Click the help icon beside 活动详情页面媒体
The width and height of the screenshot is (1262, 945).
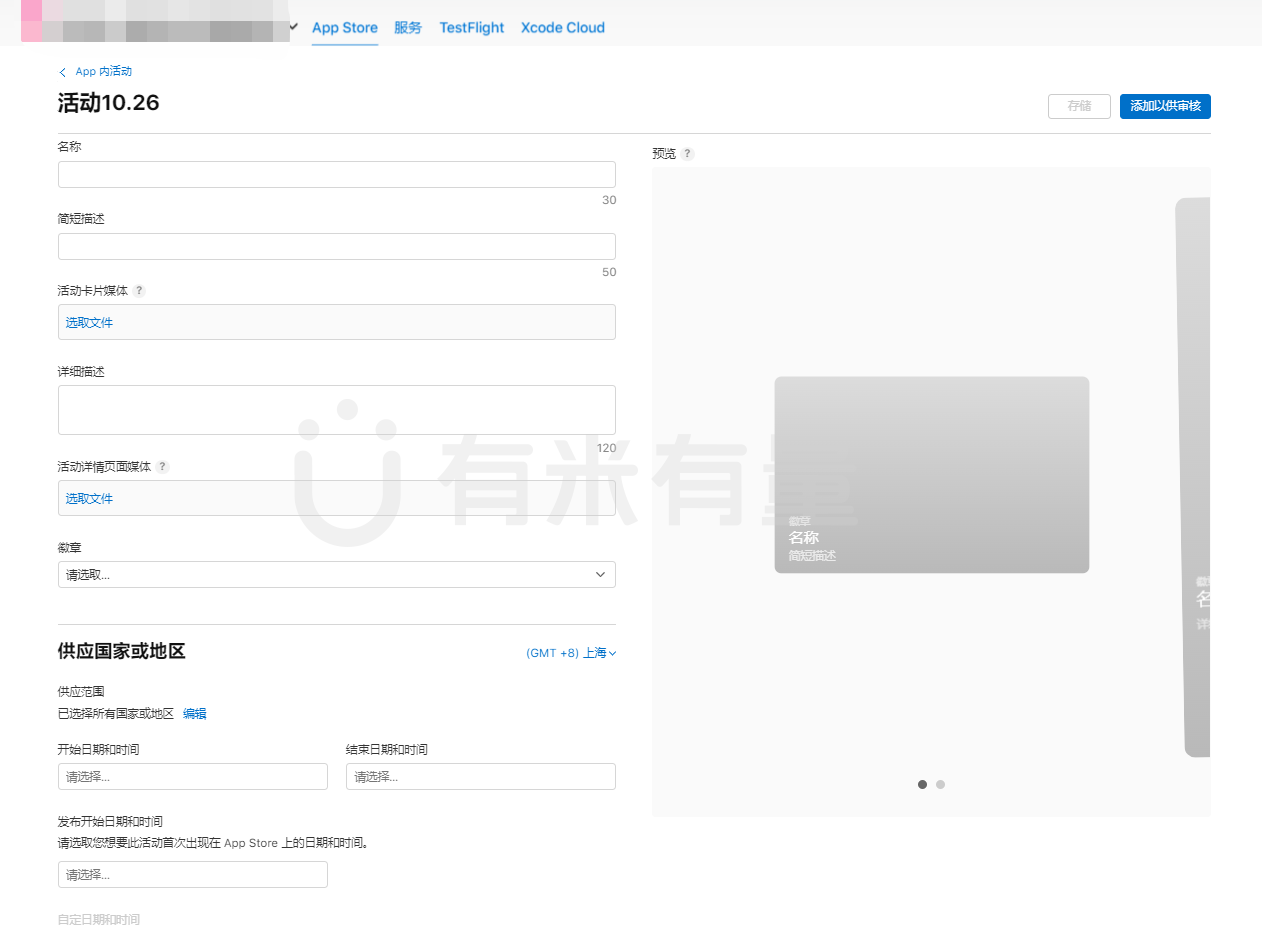[x=163, y=467]
